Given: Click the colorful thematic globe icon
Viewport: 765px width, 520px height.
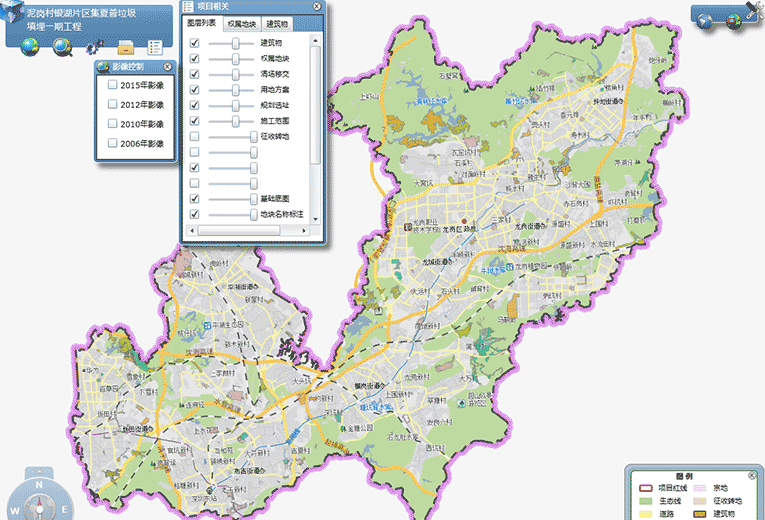Looking at the screenshot, I should (733, 21).
